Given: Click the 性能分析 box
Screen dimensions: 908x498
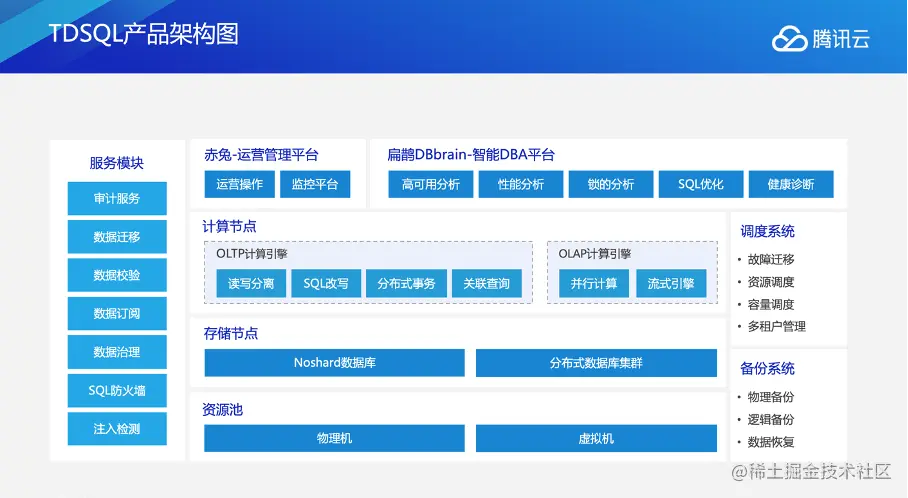Looking at the screenshot, I should (521, 184).
